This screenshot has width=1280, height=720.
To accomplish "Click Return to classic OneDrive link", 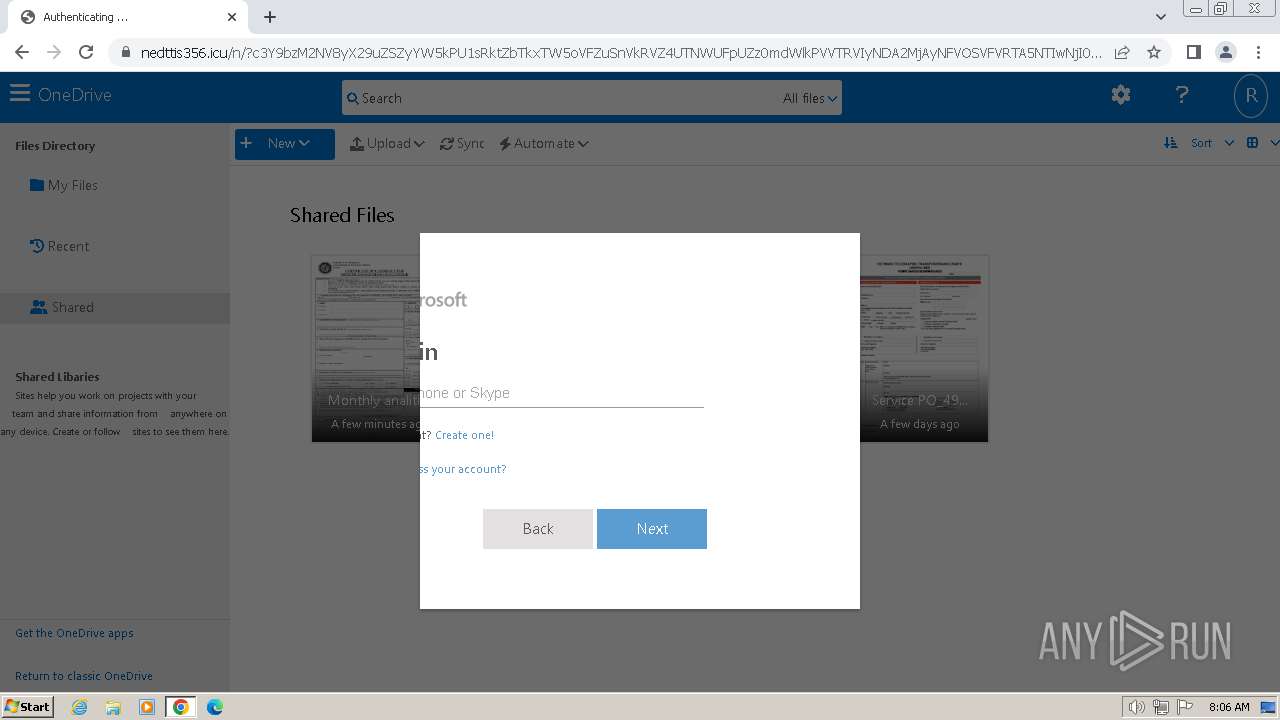I will pyautogui.click(x=84, y=676).
